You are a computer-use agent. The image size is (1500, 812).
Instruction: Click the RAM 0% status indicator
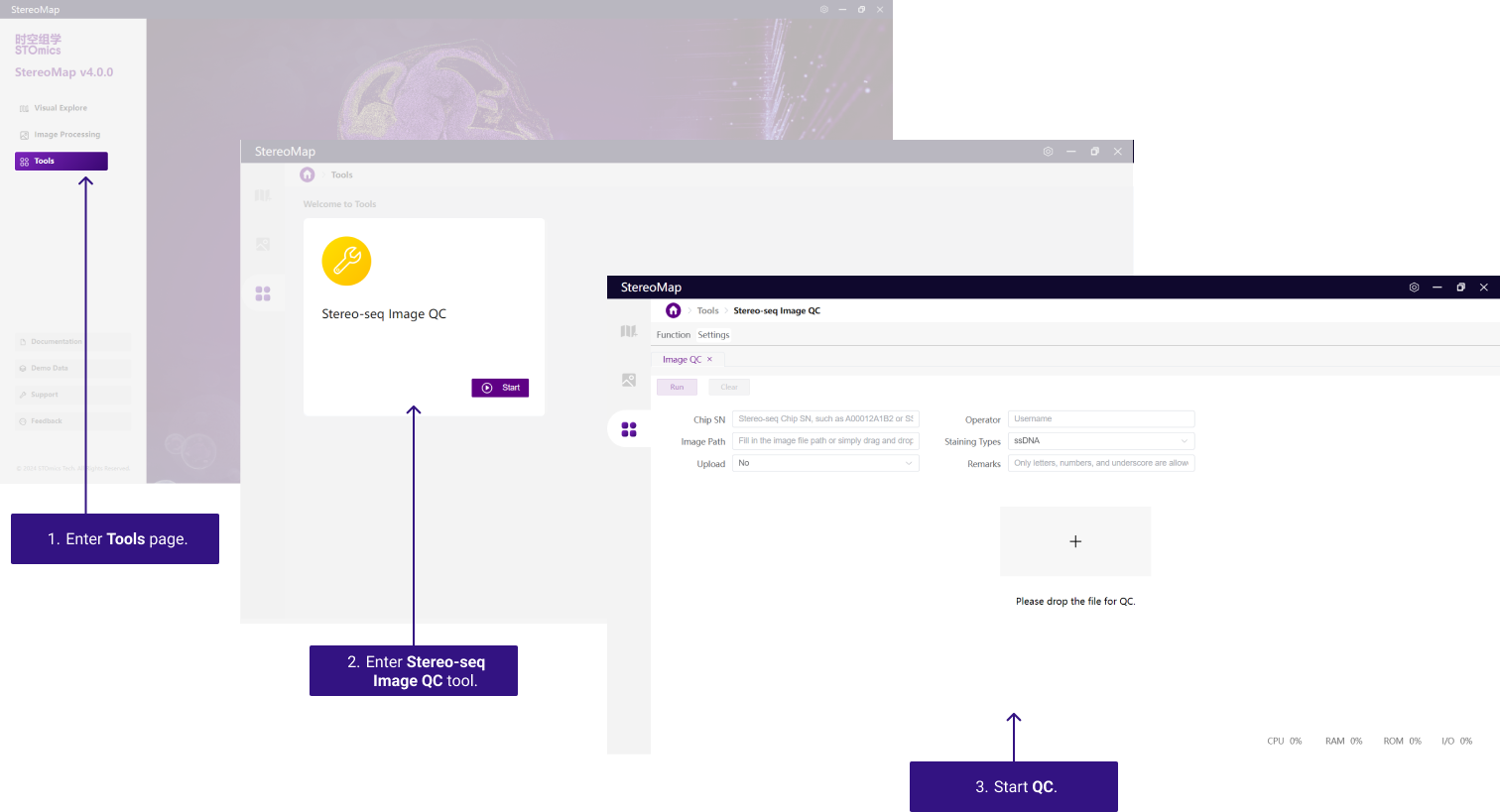click(1344, 742)
